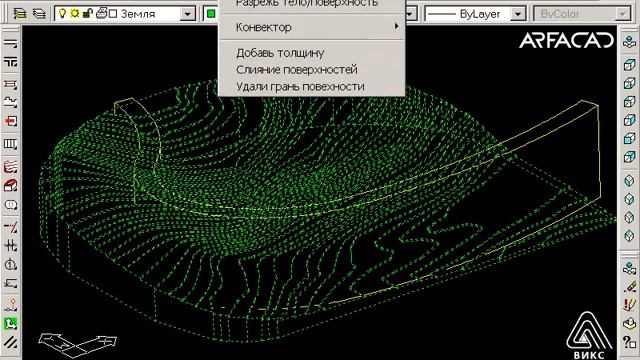The image size is (640, 360).
Task: Open the question mark help icon
Action: tap(629, 342)
